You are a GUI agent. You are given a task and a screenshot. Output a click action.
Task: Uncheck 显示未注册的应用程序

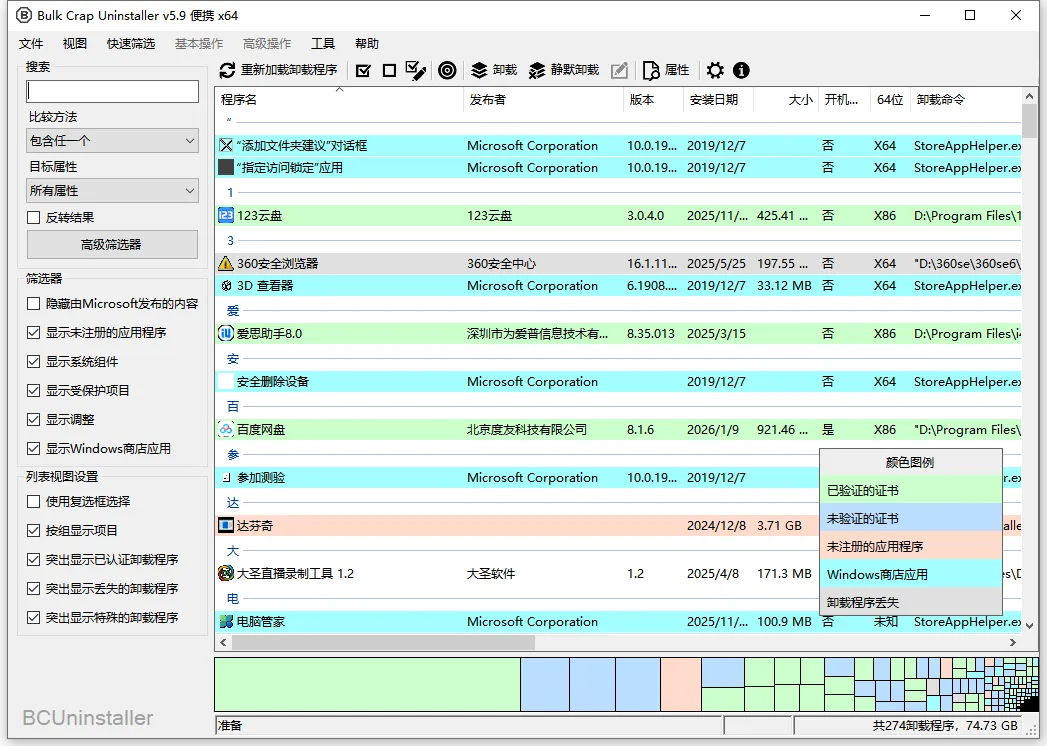point(33,332)
